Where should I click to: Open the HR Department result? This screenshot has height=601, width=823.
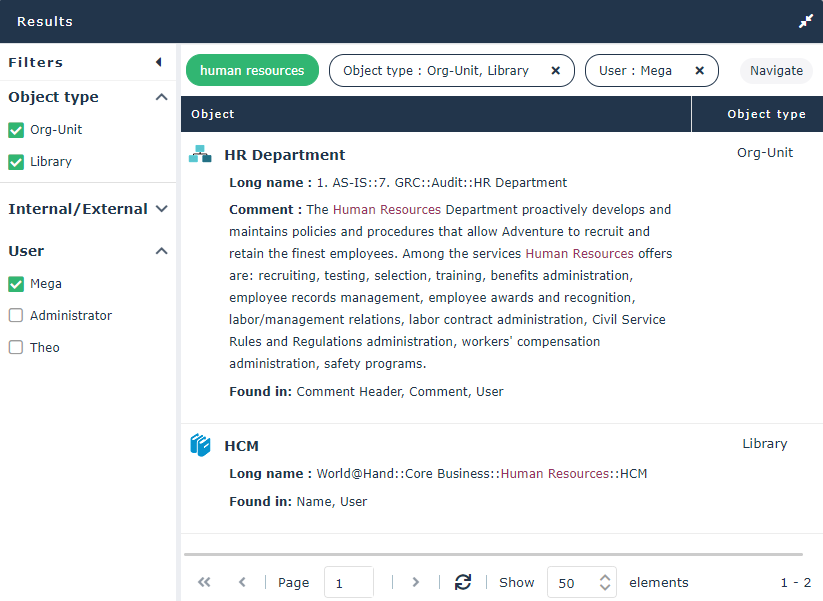pos(285,155)
